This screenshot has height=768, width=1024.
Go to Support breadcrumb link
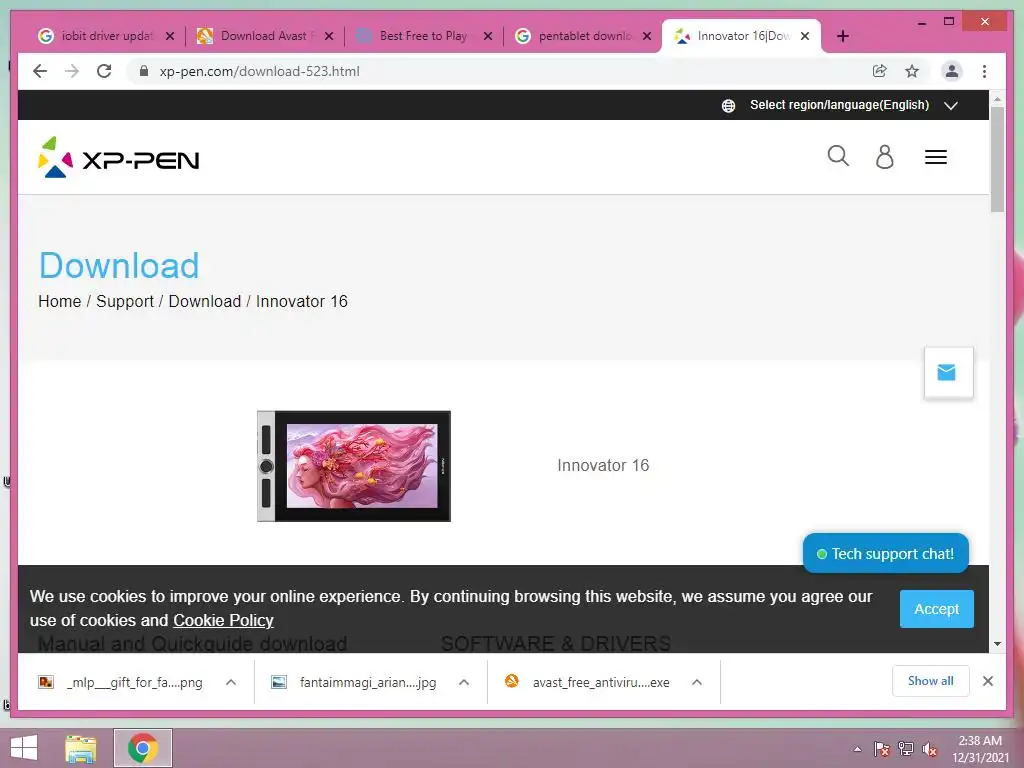(125, 301)
